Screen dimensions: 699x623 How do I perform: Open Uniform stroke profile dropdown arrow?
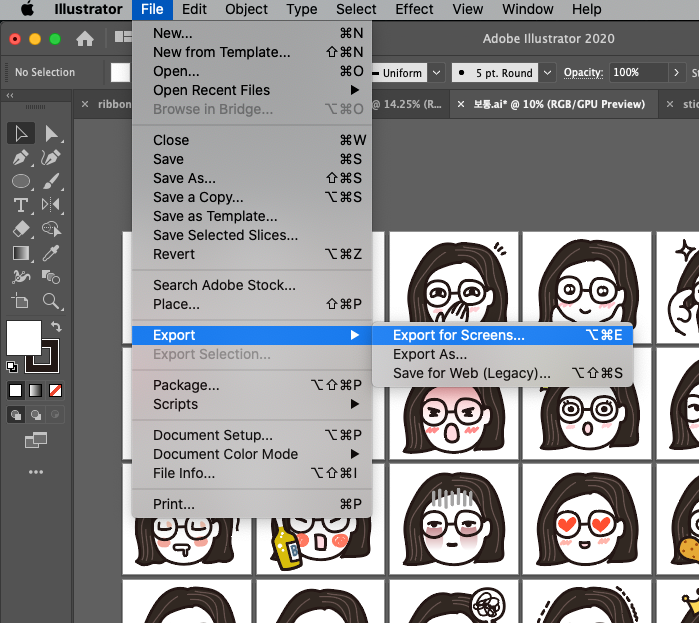436,73
